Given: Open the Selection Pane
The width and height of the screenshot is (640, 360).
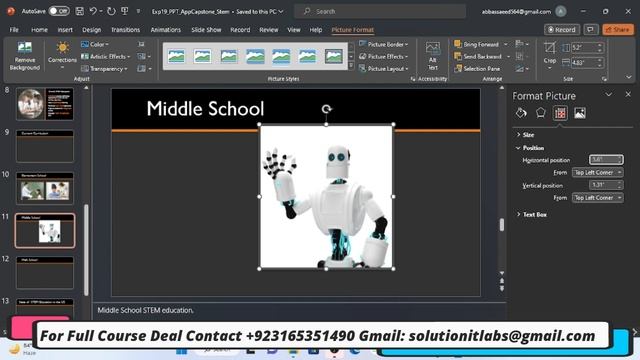Looking at the screenshot, I should tap(477, 69).
